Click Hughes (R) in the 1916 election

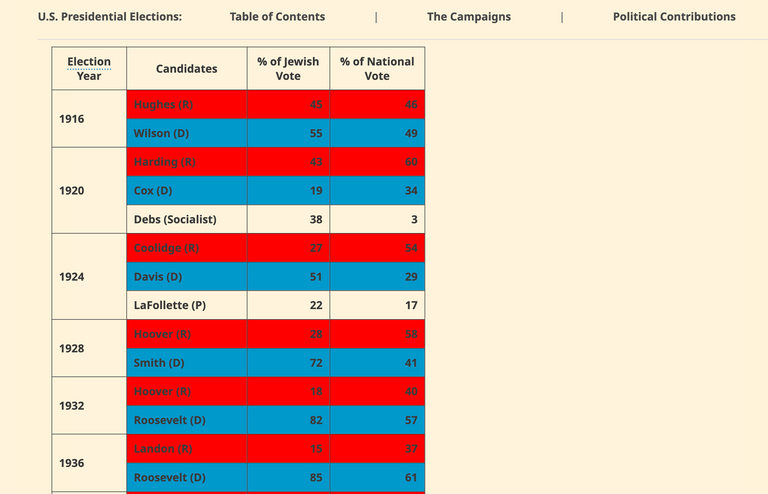point(164,105)
